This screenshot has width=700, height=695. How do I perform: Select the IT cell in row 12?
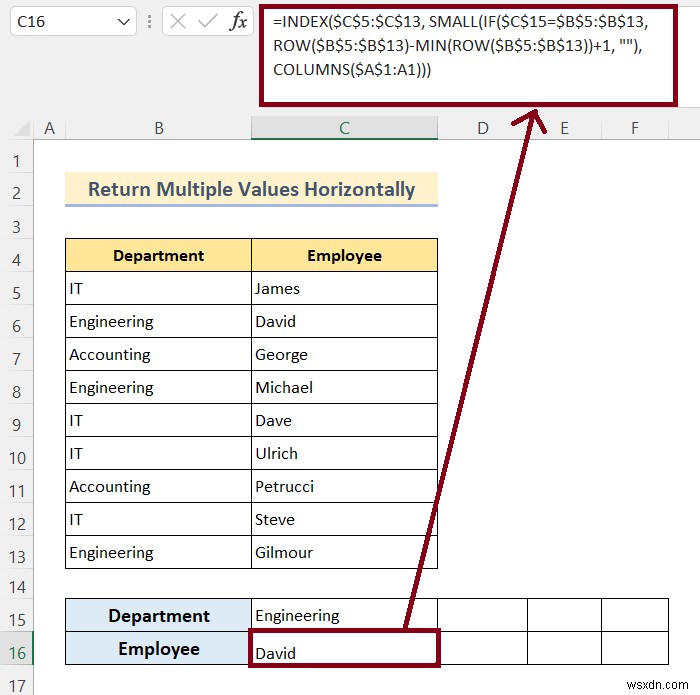[158, 519]
